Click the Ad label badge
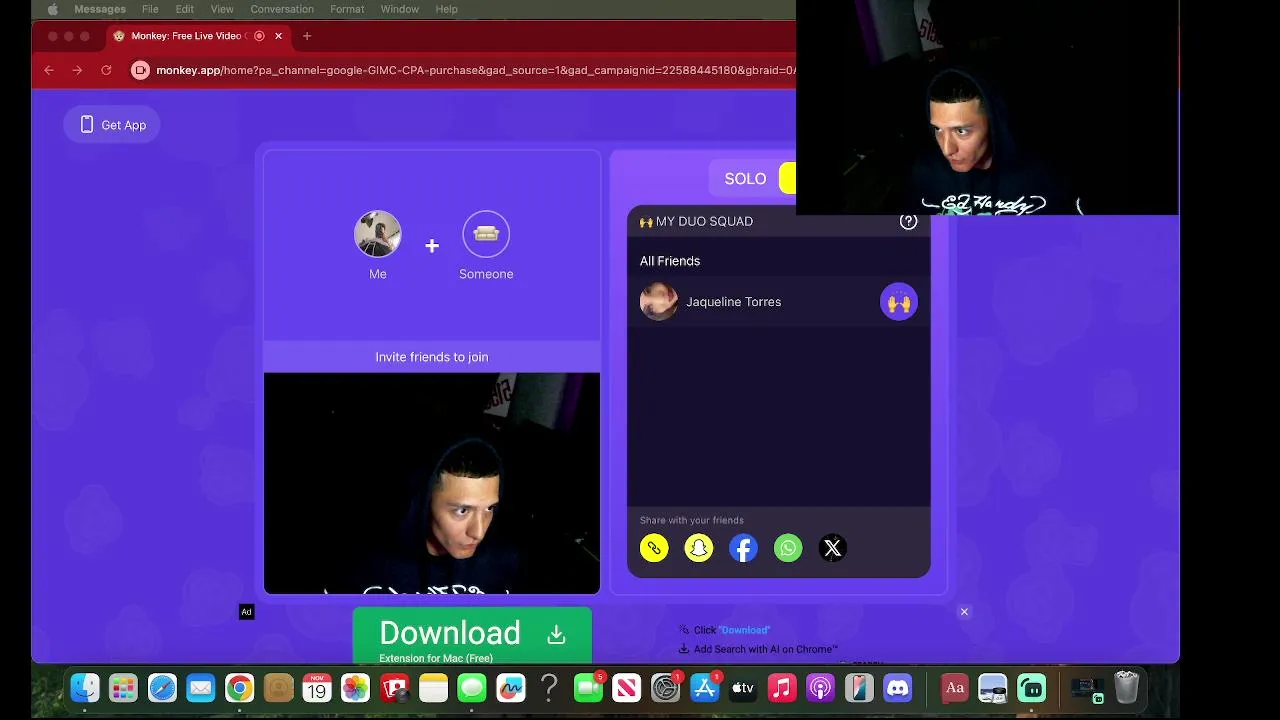Viewport: 1280px width, 720px height. click(246, 612)
